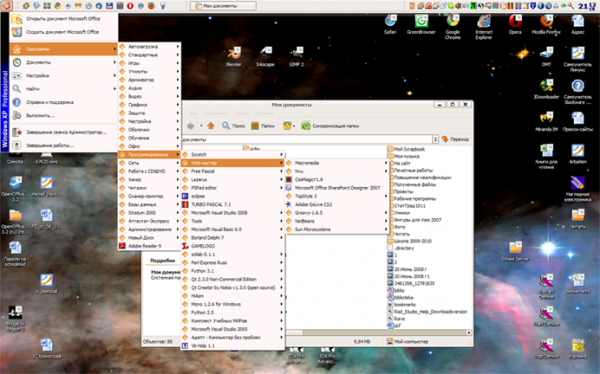Click the clock in the top panel tray
This screenshot has width=600, height=374.
coord(587,6)
